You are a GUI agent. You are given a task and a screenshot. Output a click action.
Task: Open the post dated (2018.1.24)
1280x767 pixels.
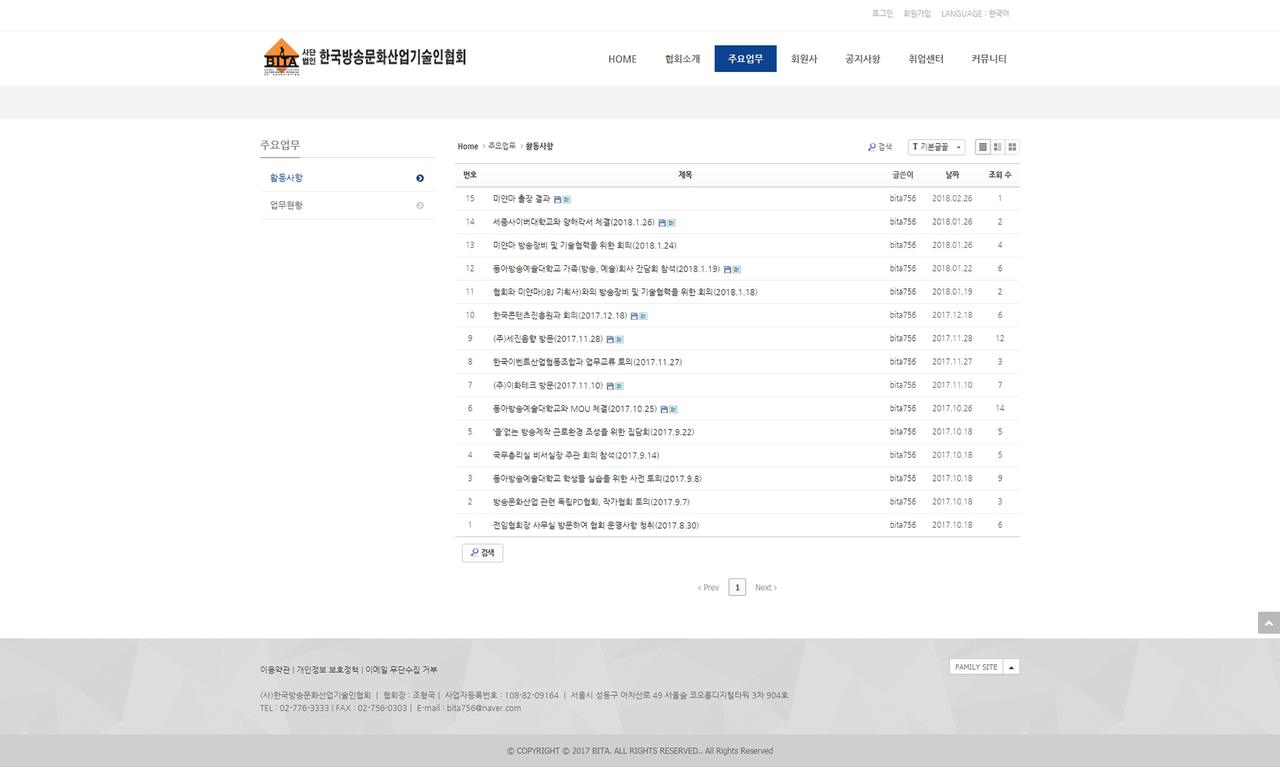click(585, 245)
